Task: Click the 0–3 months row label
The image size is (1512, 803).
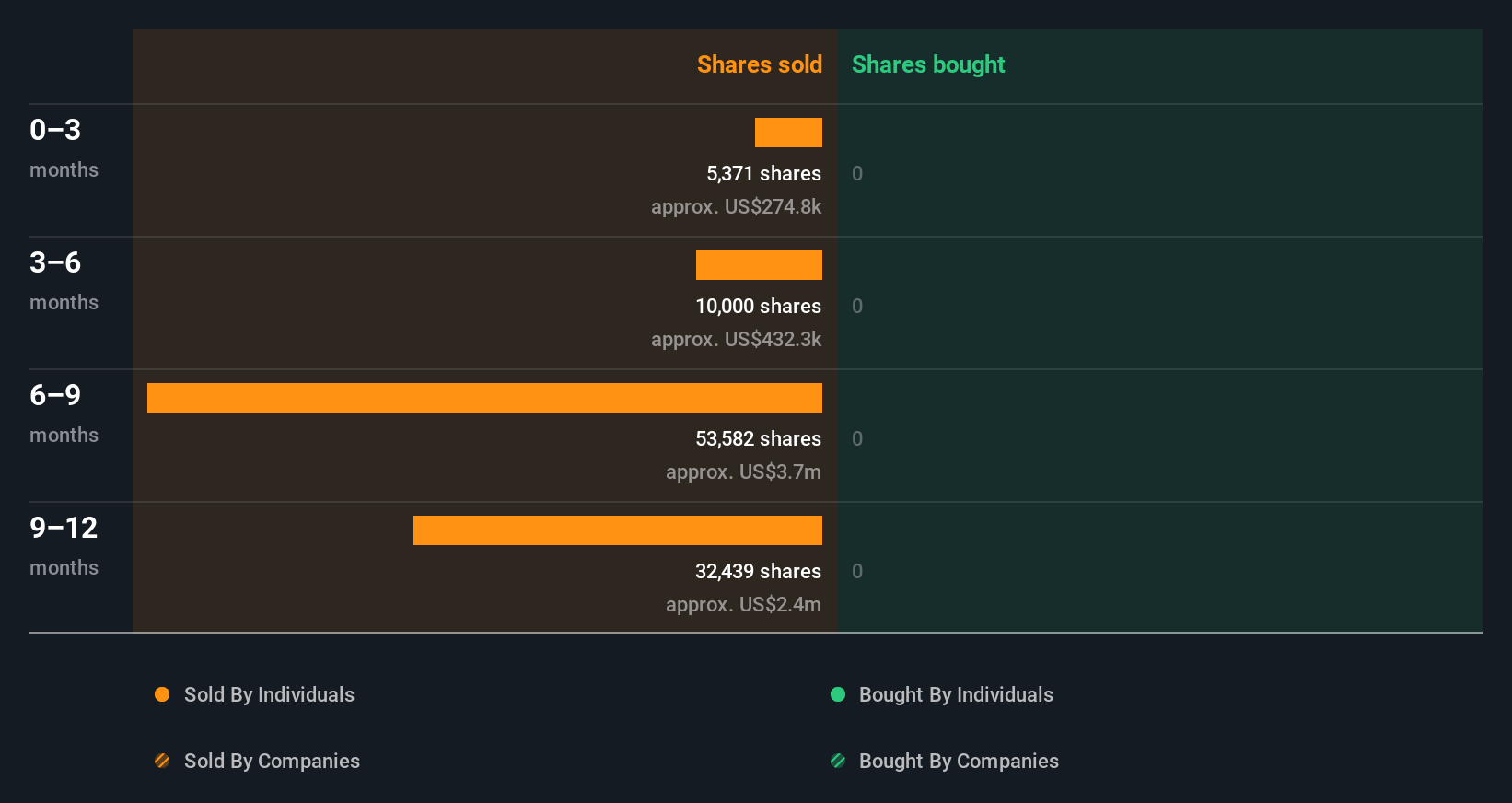Action: 64,147
